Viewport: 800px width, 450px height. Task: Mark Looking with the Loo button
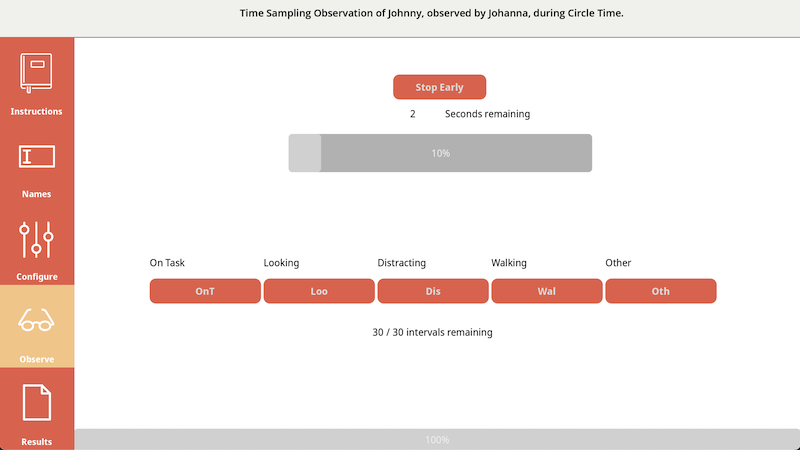pos(319,291)
